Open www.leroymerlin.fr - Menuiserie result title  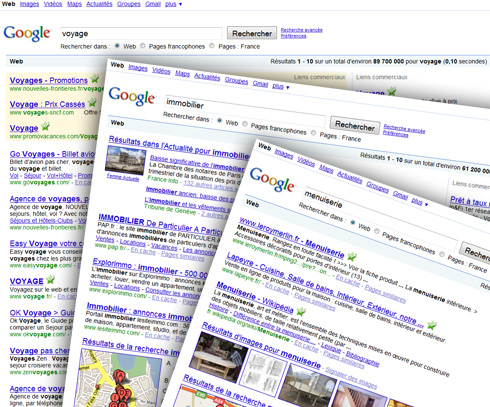click(x=292, y=238)
